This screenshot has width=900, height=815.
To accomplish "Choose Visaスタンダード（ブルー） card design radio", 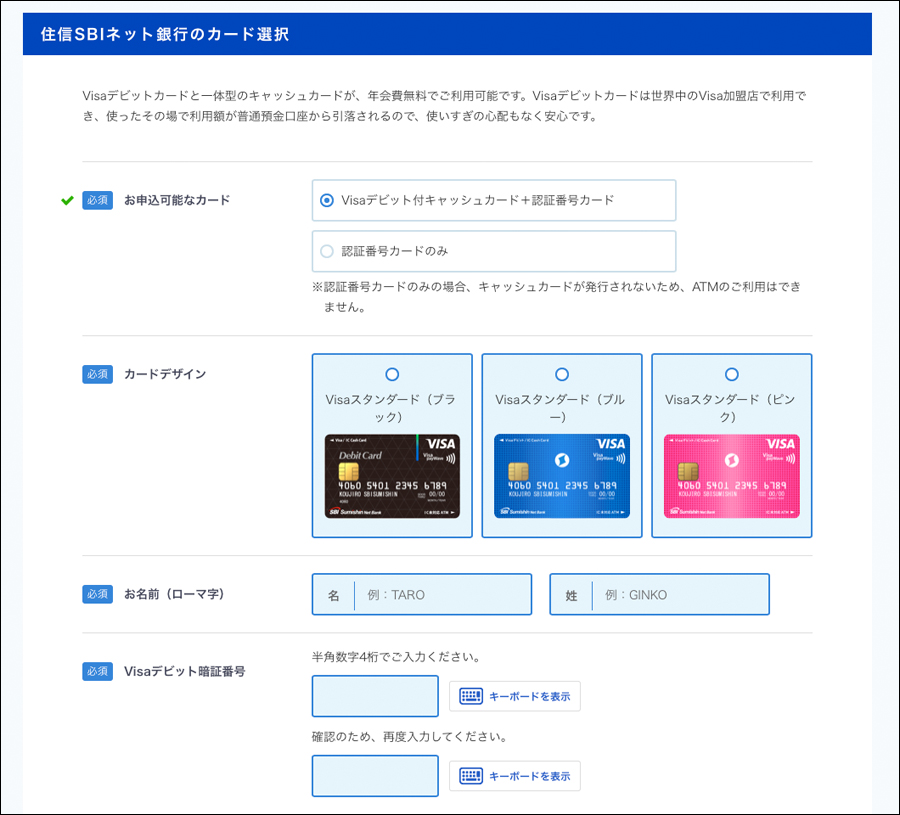I will 562,374.
